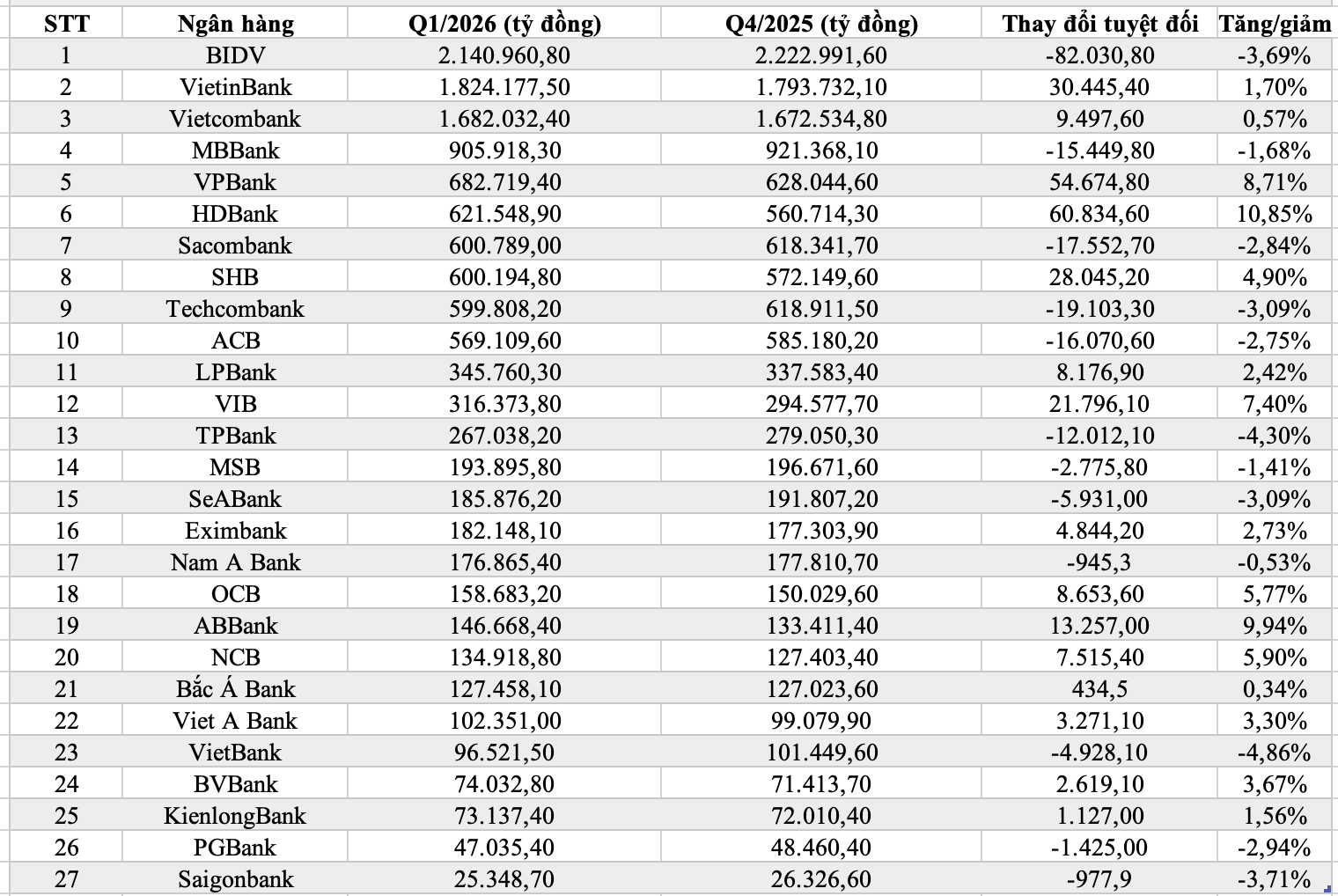Click the Sacombank bank name cell
Screen dimensions: 1338x896
(x=235, y=246)
